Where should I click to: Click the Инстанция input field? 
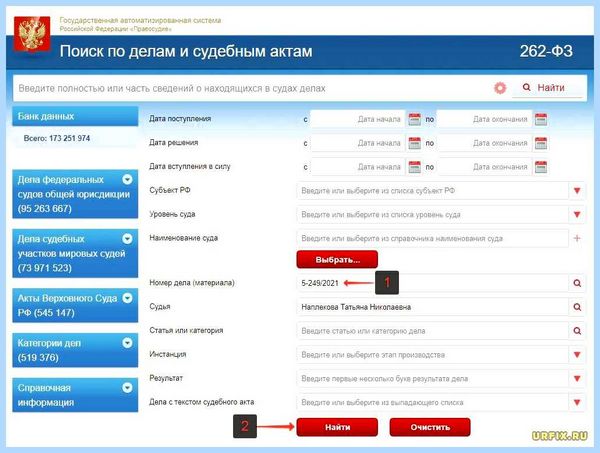coord(432,355)
